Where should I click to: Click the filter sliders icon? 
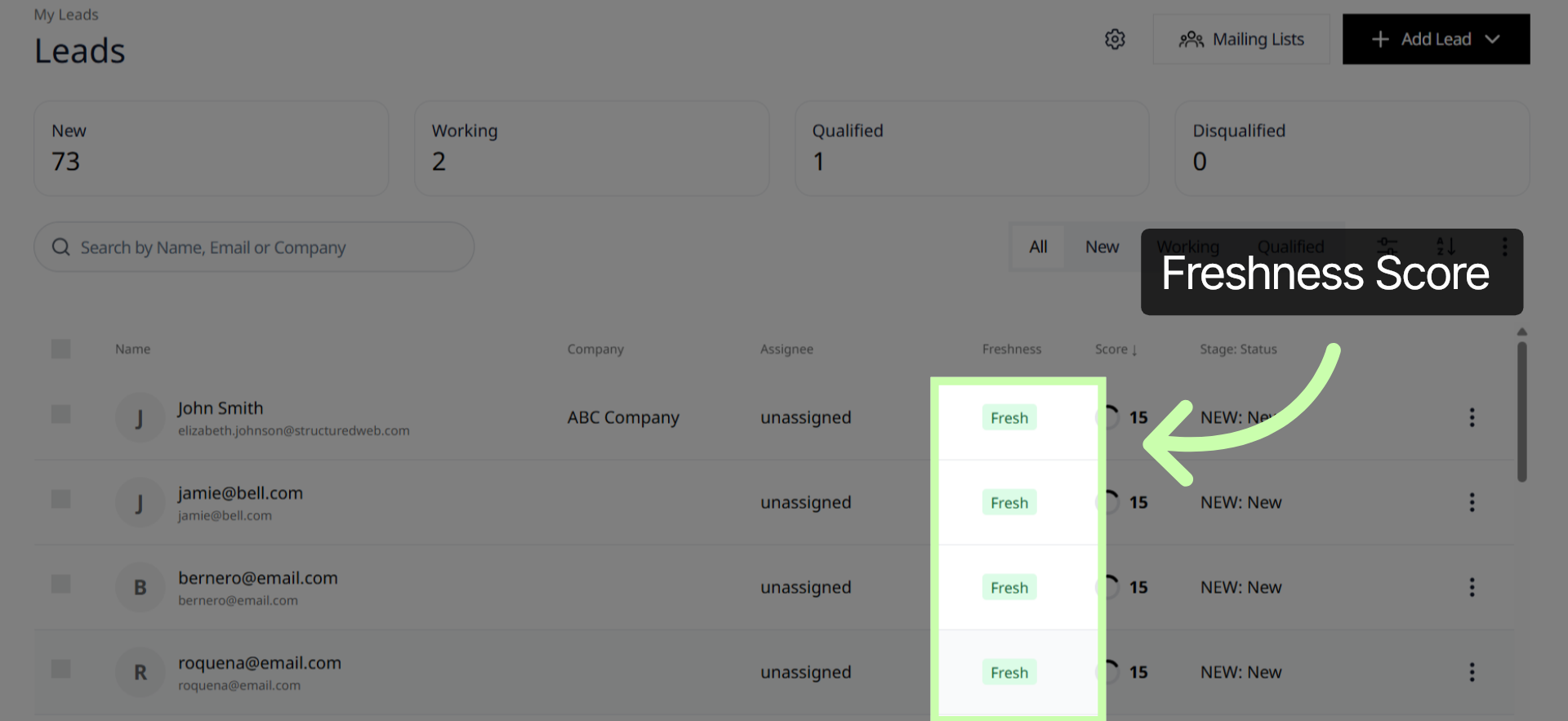[x=1387, y=245]
